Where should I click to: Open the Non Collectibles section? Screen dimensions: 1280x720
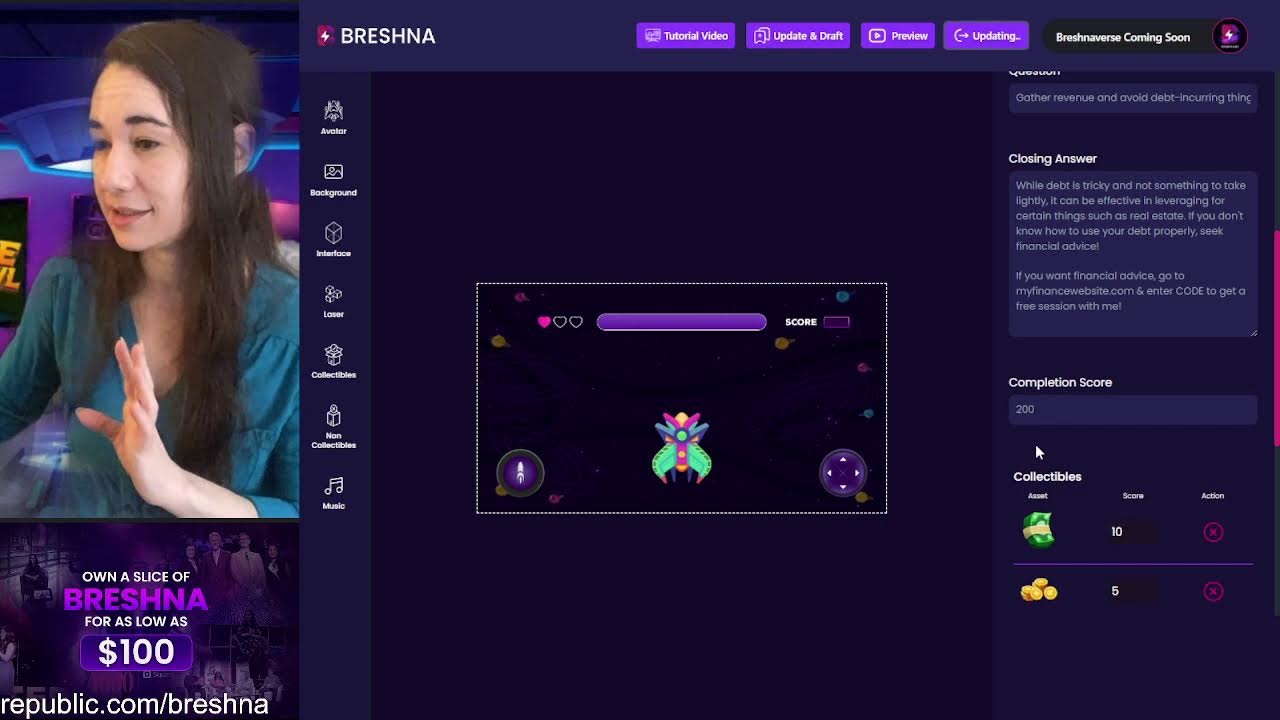(x=333, y=427)
